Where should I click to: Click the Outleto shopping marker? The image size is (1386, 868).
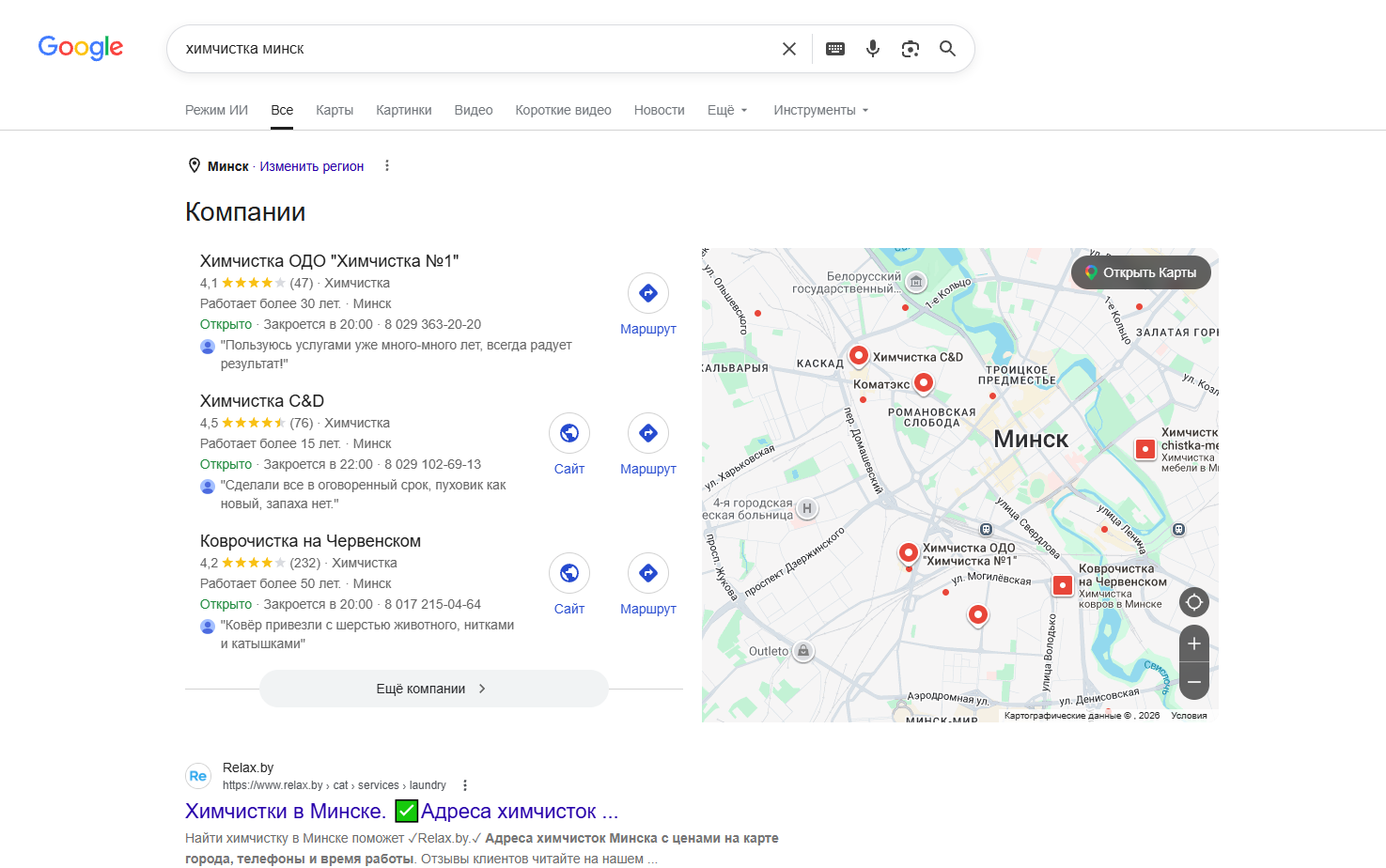coord(803,651)
